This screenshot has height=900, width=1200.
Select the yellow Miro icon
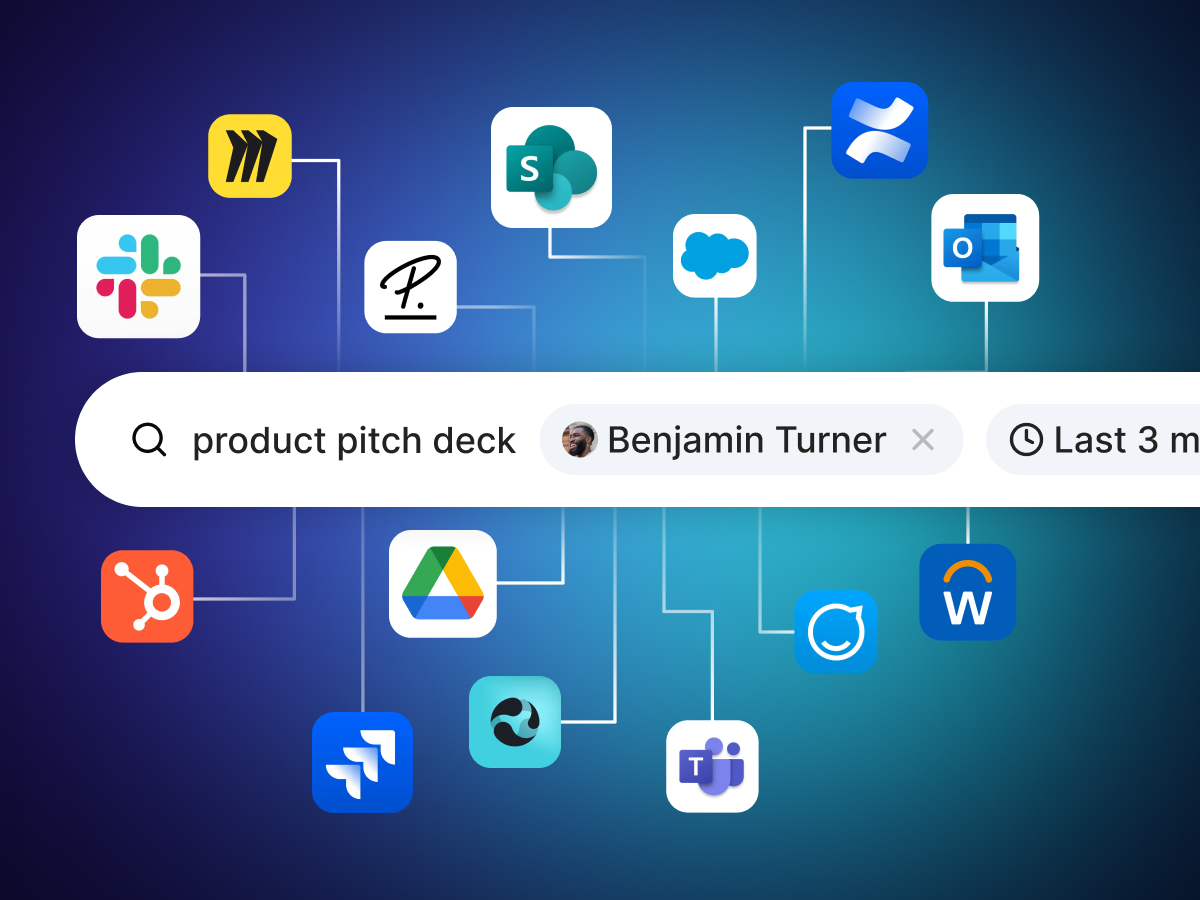250,156
